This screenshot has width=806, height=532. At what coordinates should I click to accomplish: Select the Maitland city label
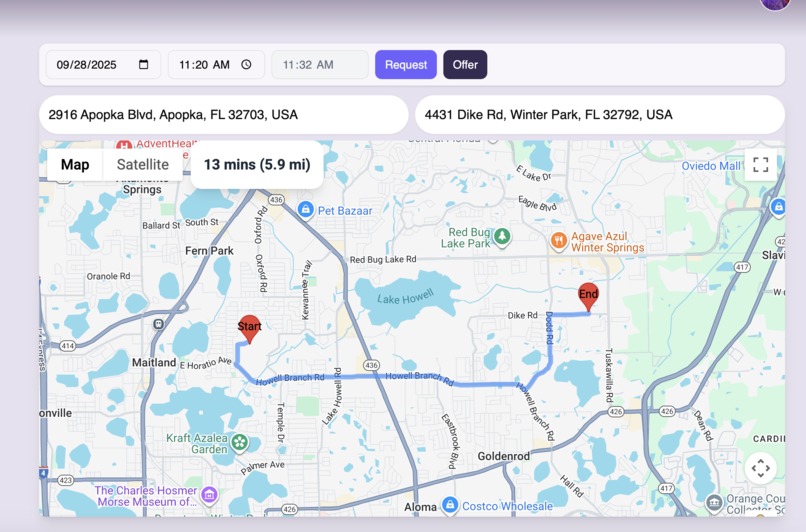[154, 362]
